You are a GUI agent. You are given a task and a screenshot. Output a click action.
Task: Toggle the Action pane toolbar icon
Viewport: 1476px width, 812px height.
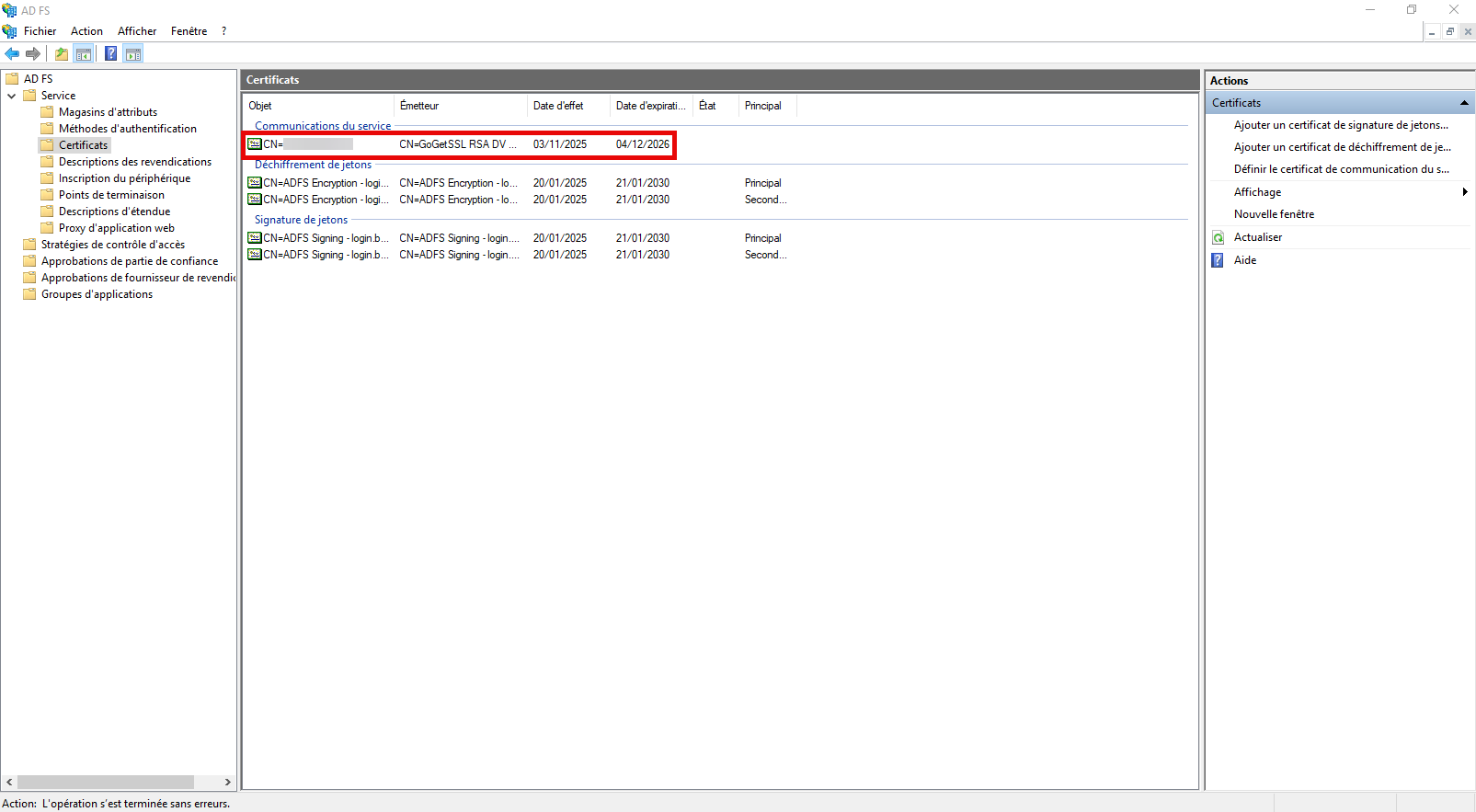(x=133, y=53)
